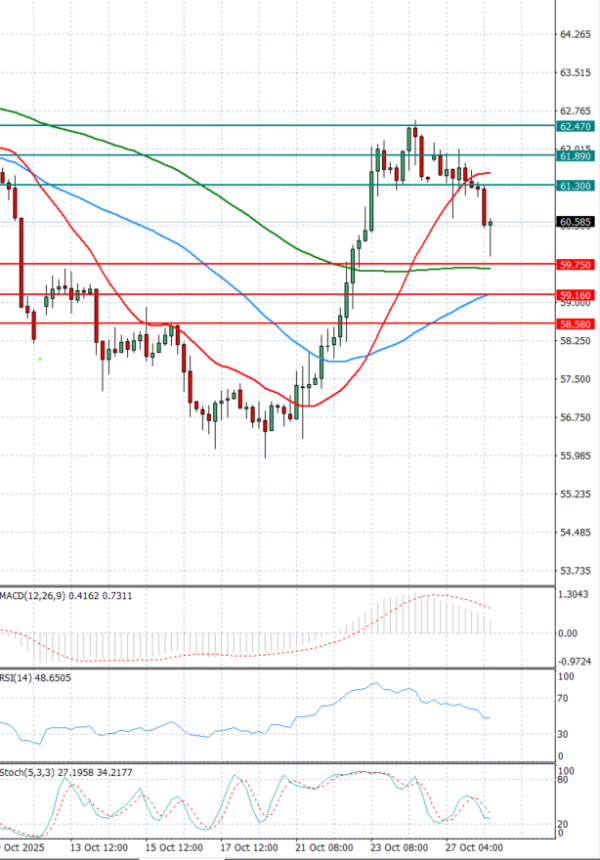Click the 13 Oct 12:00 time axis label

click(97, 848)
